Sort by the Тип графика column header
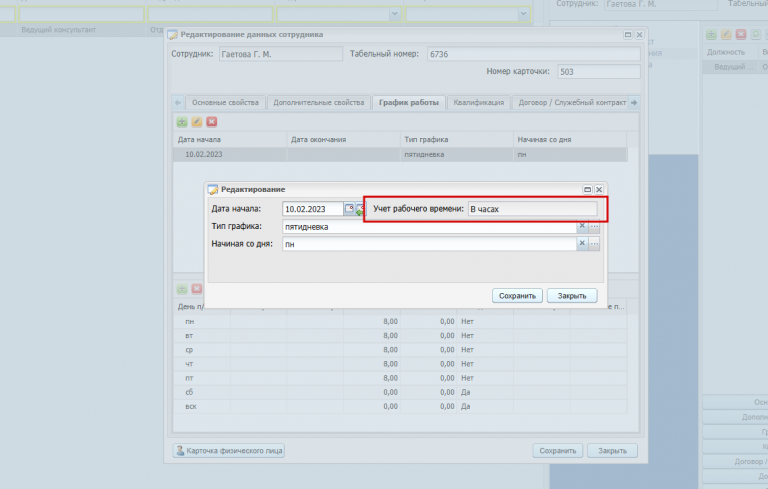The image size is (768, 489). click(x=456, y=140)
